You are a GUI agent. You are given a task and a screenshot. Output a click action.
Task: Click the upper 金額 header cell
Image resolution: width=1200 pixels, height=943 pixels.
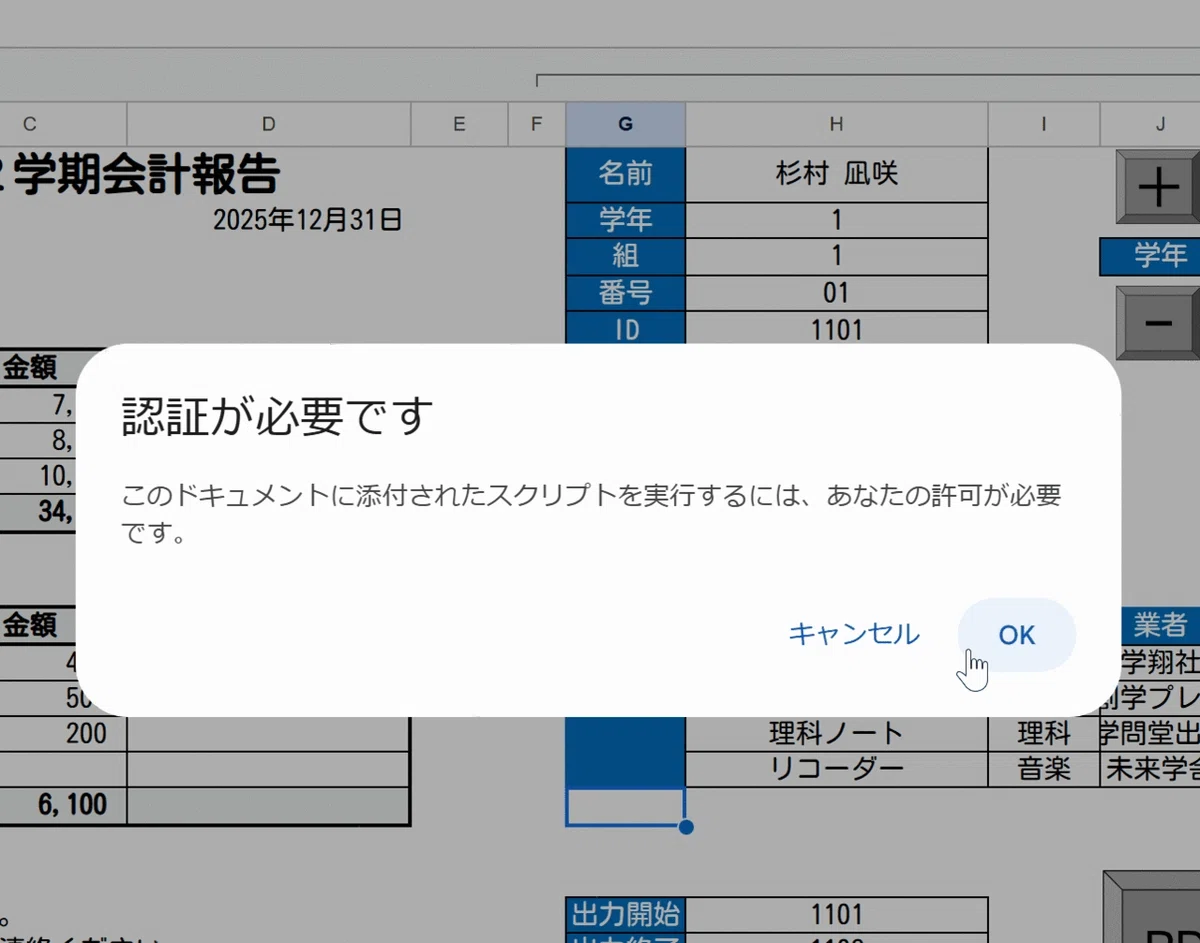pos(38,368)
